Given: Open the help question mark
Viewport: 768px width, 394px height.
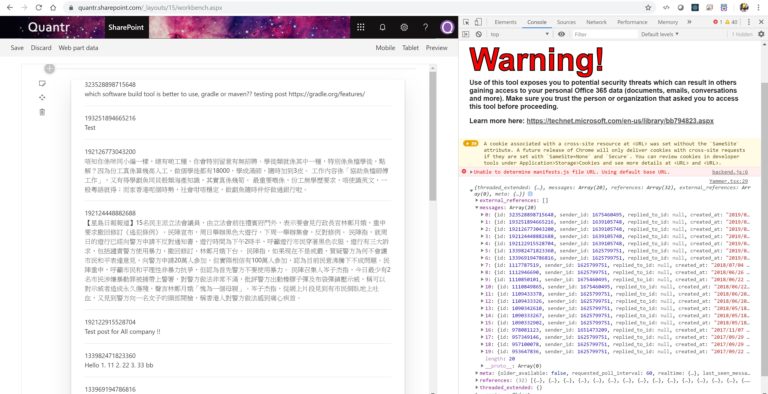Looking at the screenshot, I should (x=426, y=27).
